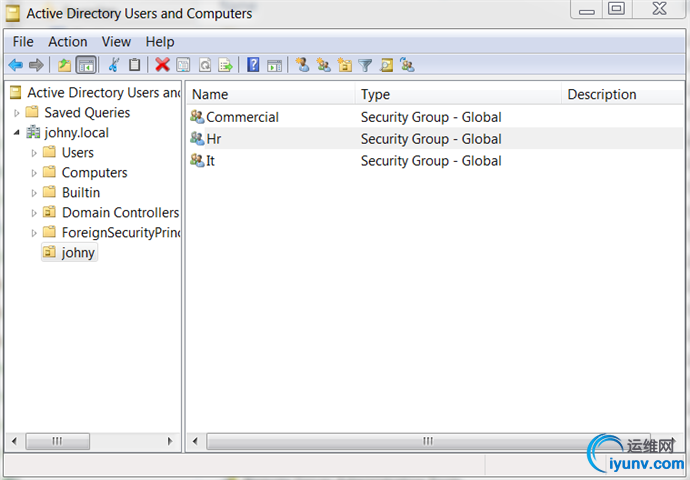This screenshot has height=480, width=690.
Task: Select the Users folder in tree
Action: coord(78,153)
